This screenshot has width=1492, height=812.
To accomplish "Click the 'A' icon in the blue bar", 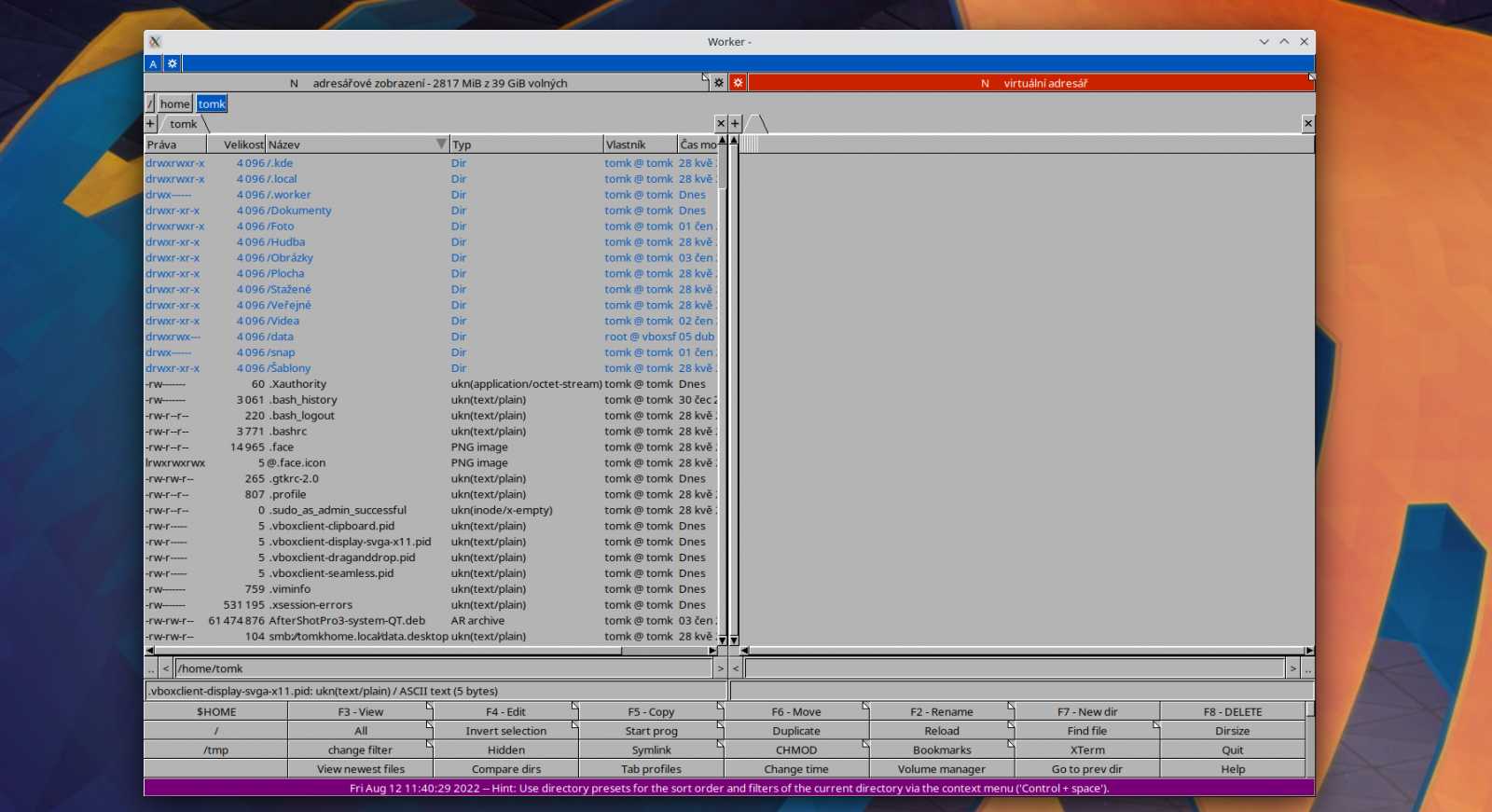I will tap(153, 64).
